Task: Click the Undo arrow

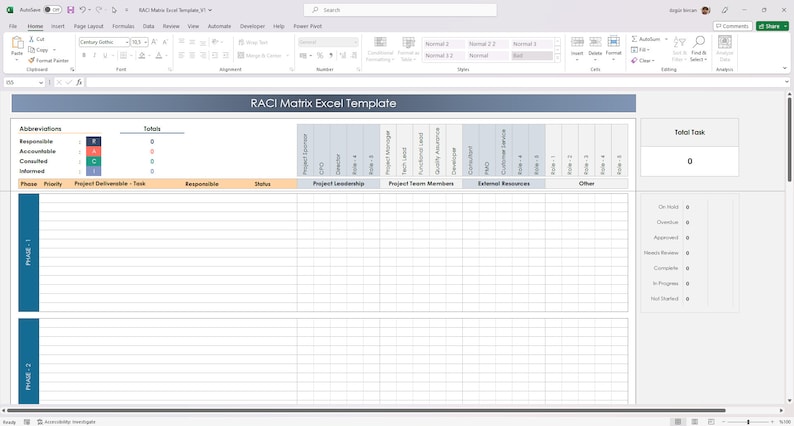Action: (x=83, y=10)
